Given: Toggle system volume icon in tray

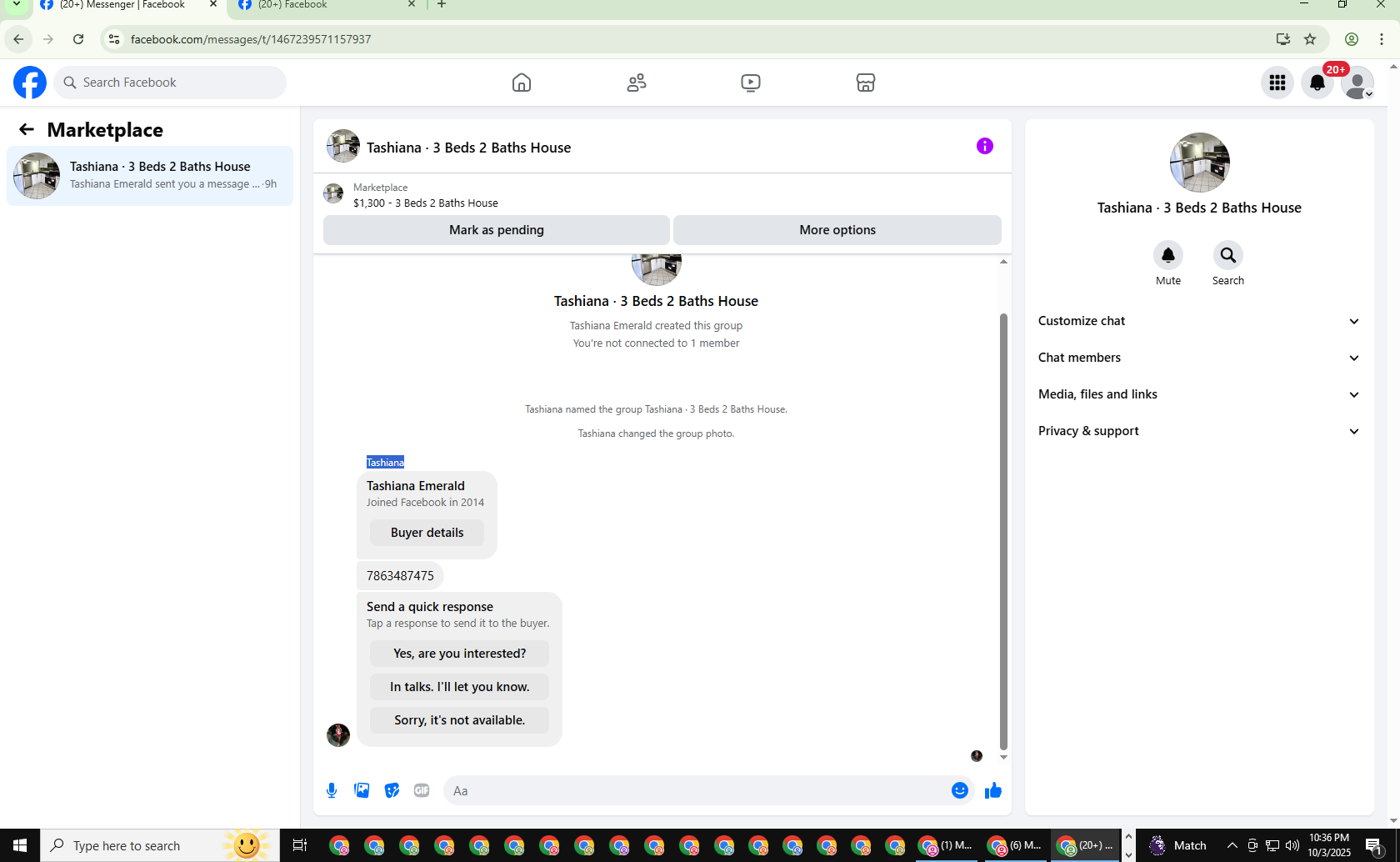Looking at the screenshot, I should [x=1292, y=845].
